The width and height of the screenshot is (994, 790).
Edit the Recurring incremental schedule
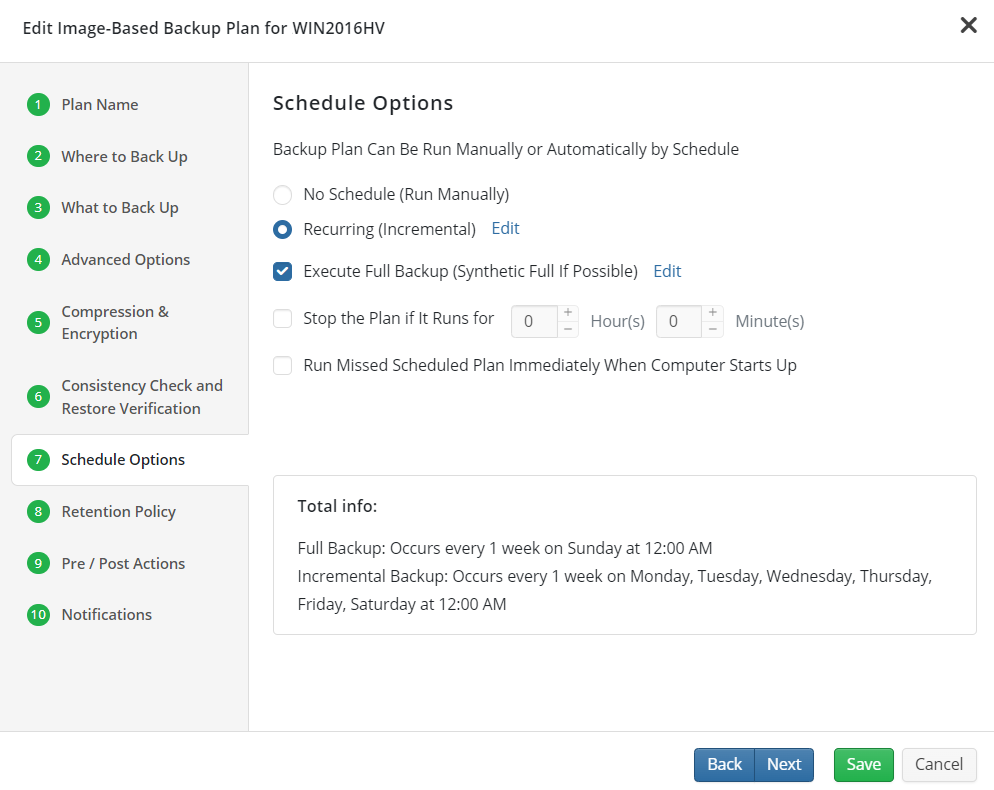[x=505, y=228]
